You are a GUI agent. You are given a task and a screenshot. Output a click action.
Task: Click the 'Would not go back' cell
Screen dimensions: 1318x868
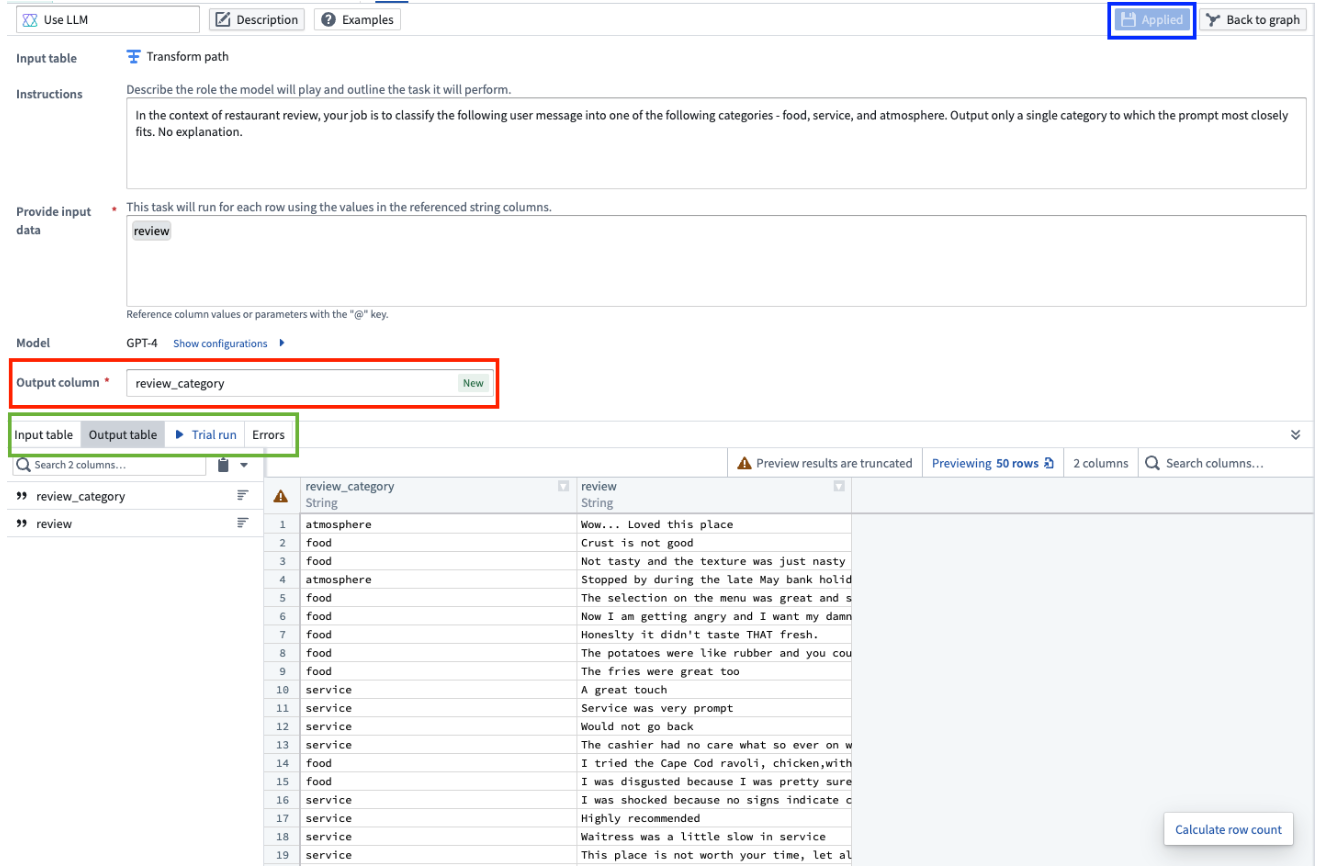[714, 726]
